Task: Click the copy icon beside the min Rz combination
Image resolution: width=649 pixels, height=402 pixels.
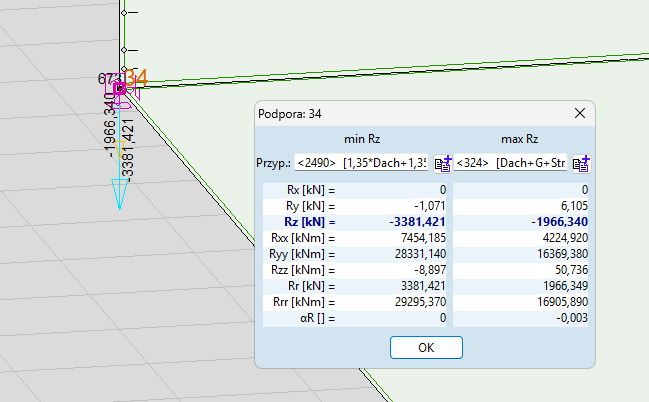Action: tap(442, 163)
